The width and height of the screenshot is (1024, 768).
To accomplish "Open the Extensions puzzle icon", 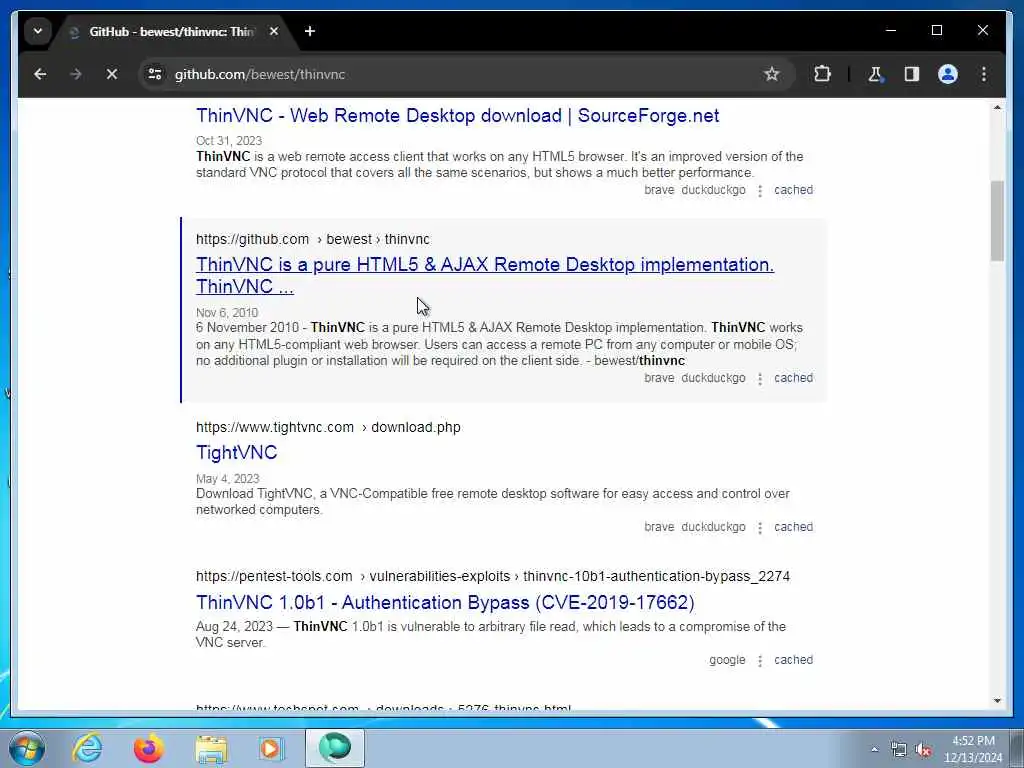I will coord(822,74).
